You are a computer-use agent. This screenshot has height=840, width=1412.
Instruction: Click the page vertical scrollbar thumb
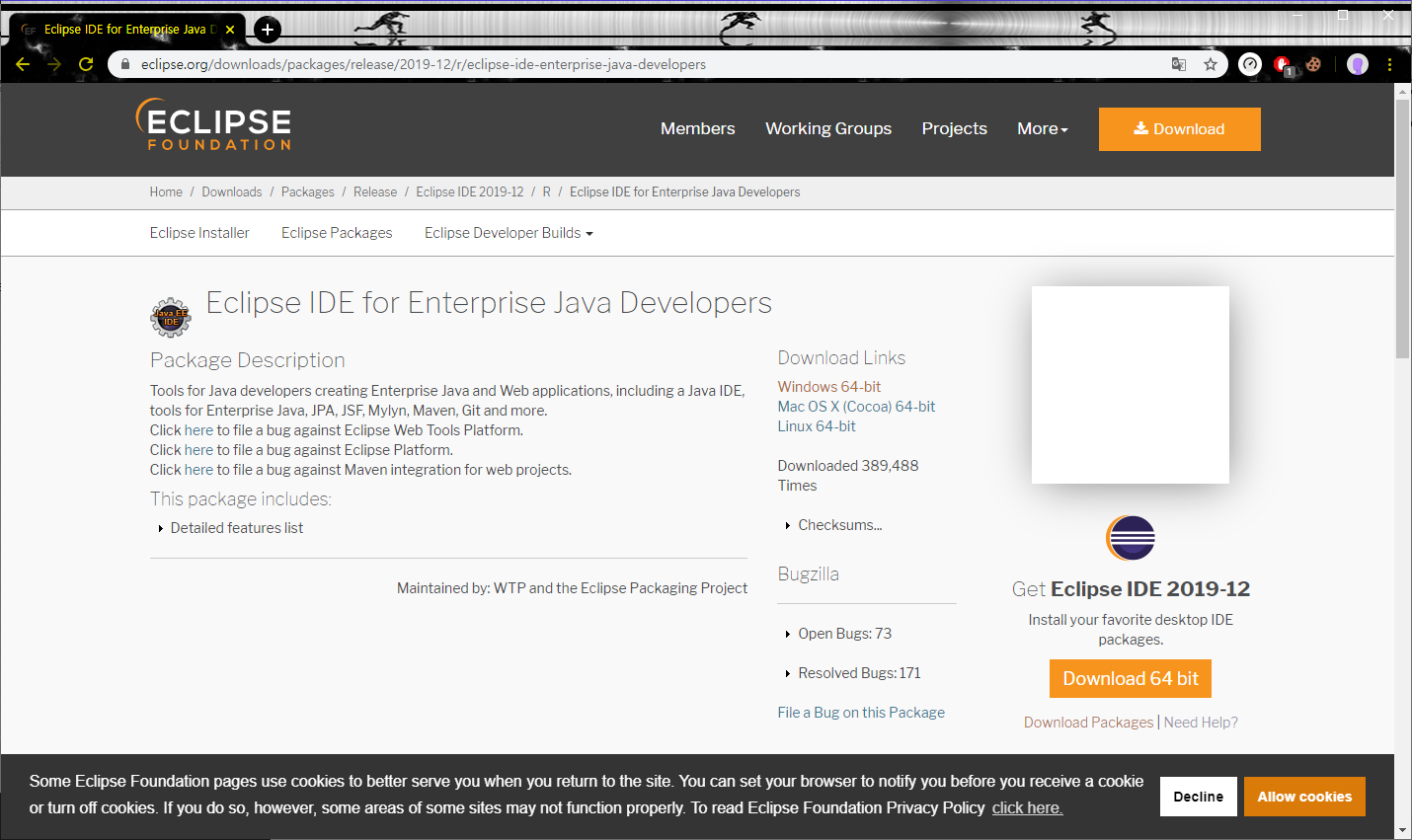1403,229
